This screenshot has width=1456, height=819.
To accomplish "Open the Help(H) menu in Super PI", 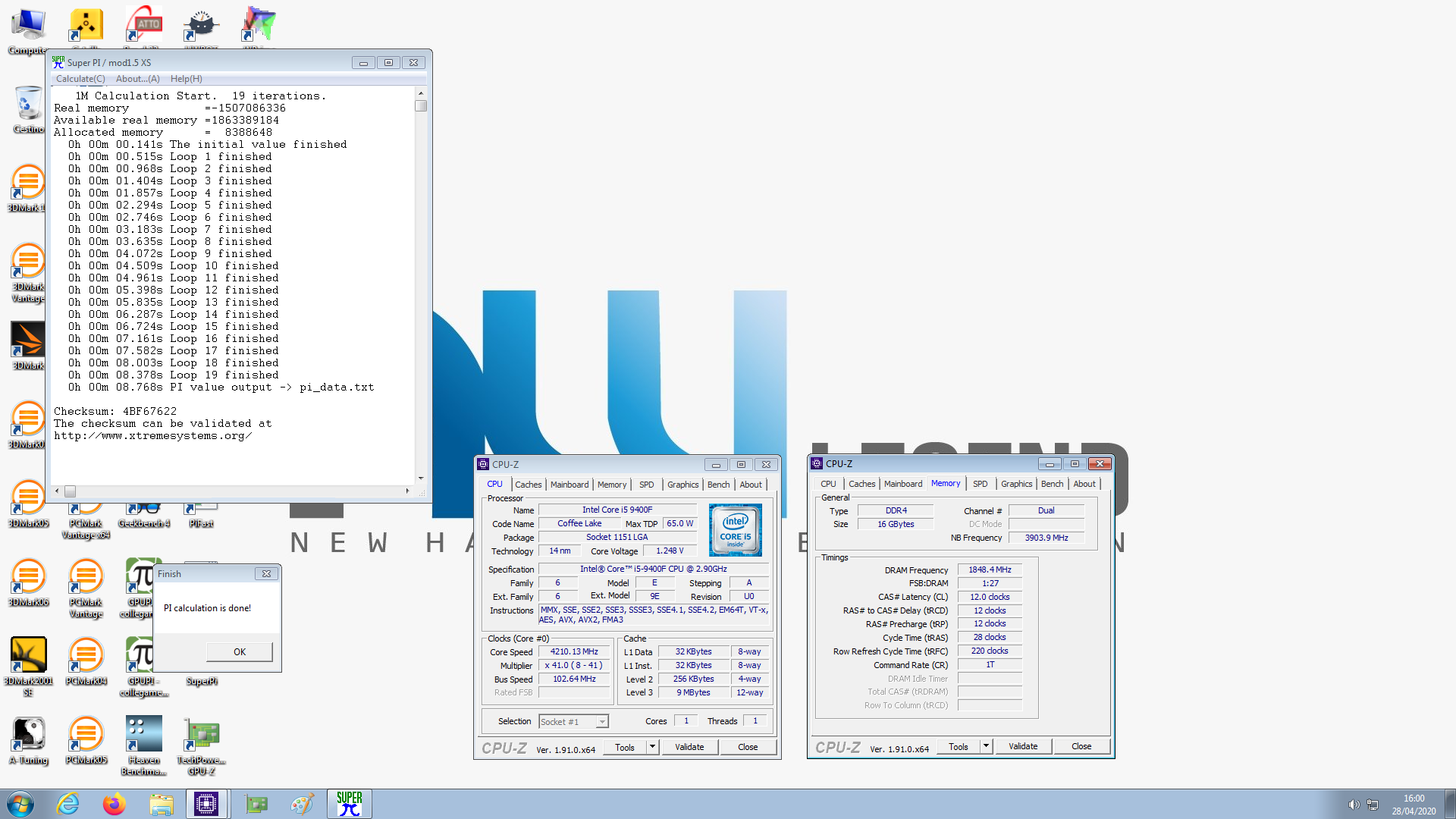I will point(187,79).
